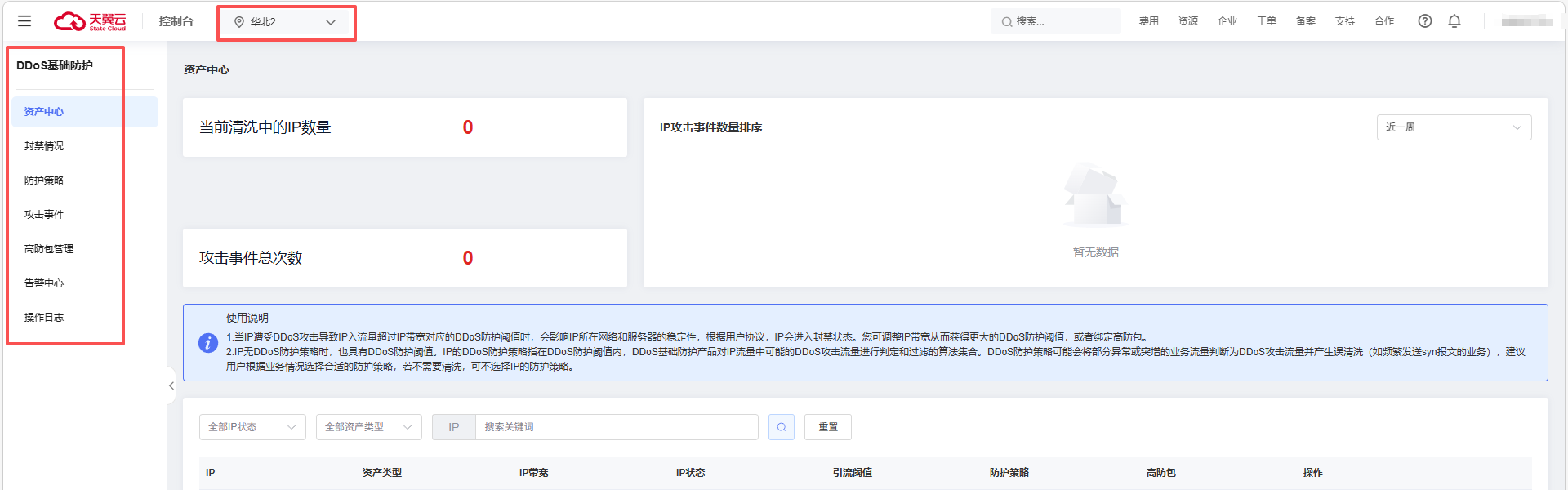The width and height of the screenshot is (1568, 490).
Task: Click the State Cloud logo
Action: (90, 21)
